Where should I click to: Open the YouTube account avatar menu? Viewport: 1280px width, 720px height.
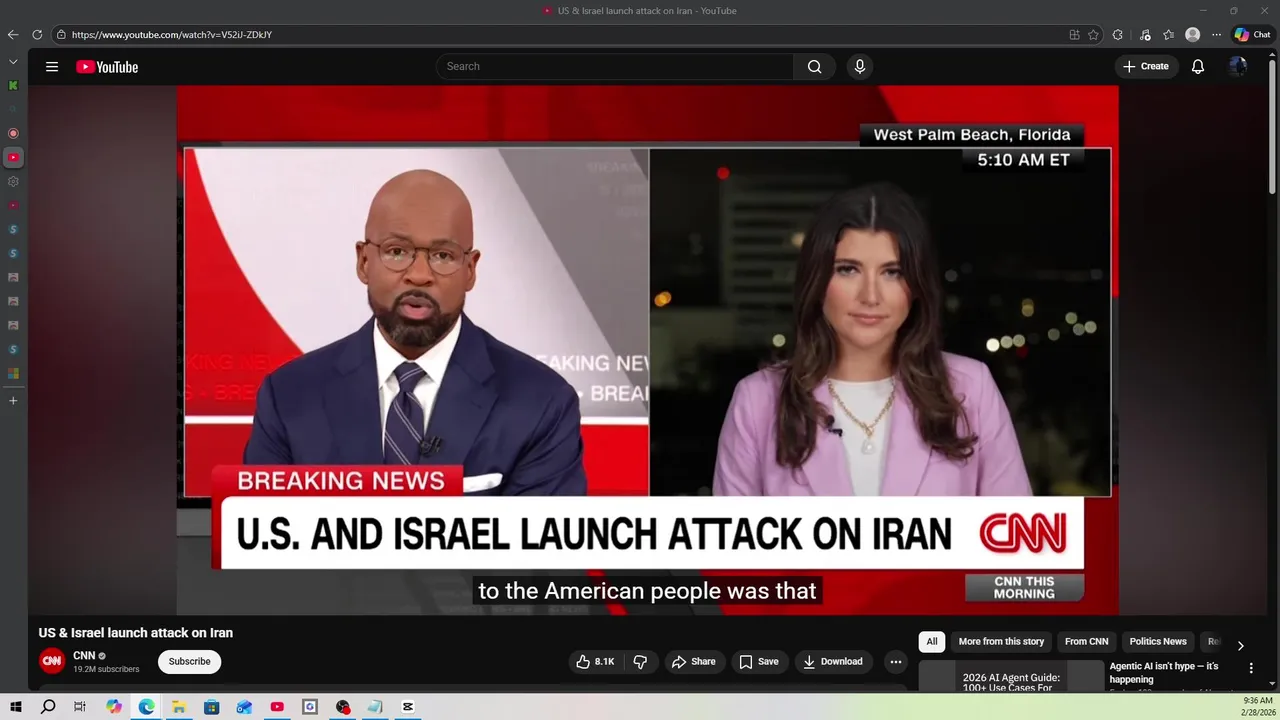pyautogui.click(x=1238, y=67)
